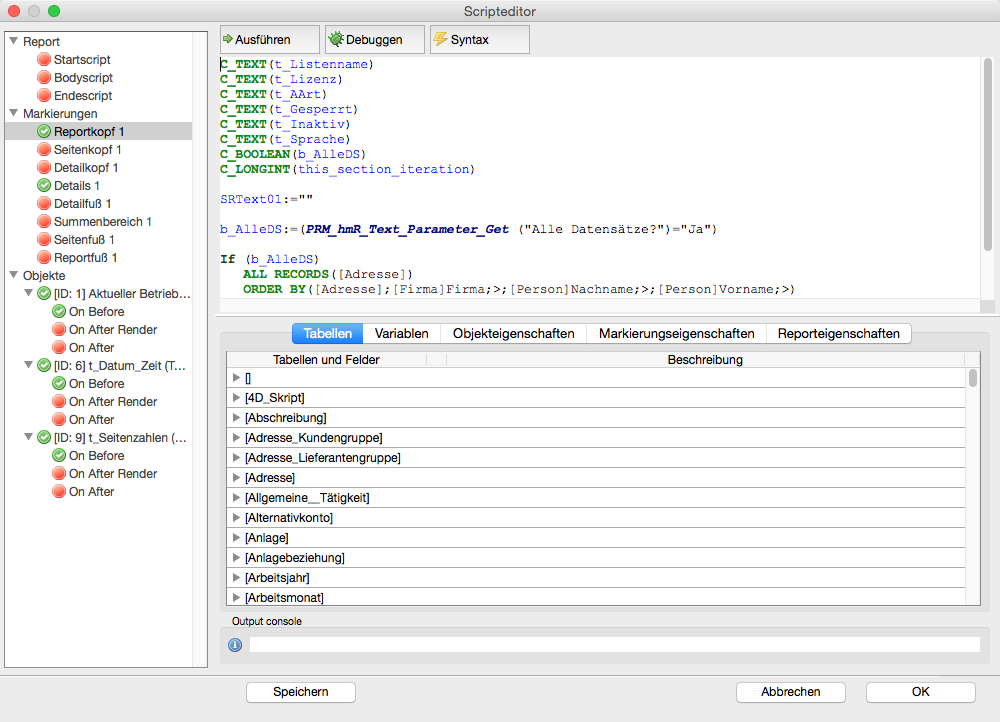Expand the [Adresse] table row
Image resolution: width=1000 pixels, height=722 pixels.
point(236,478)
